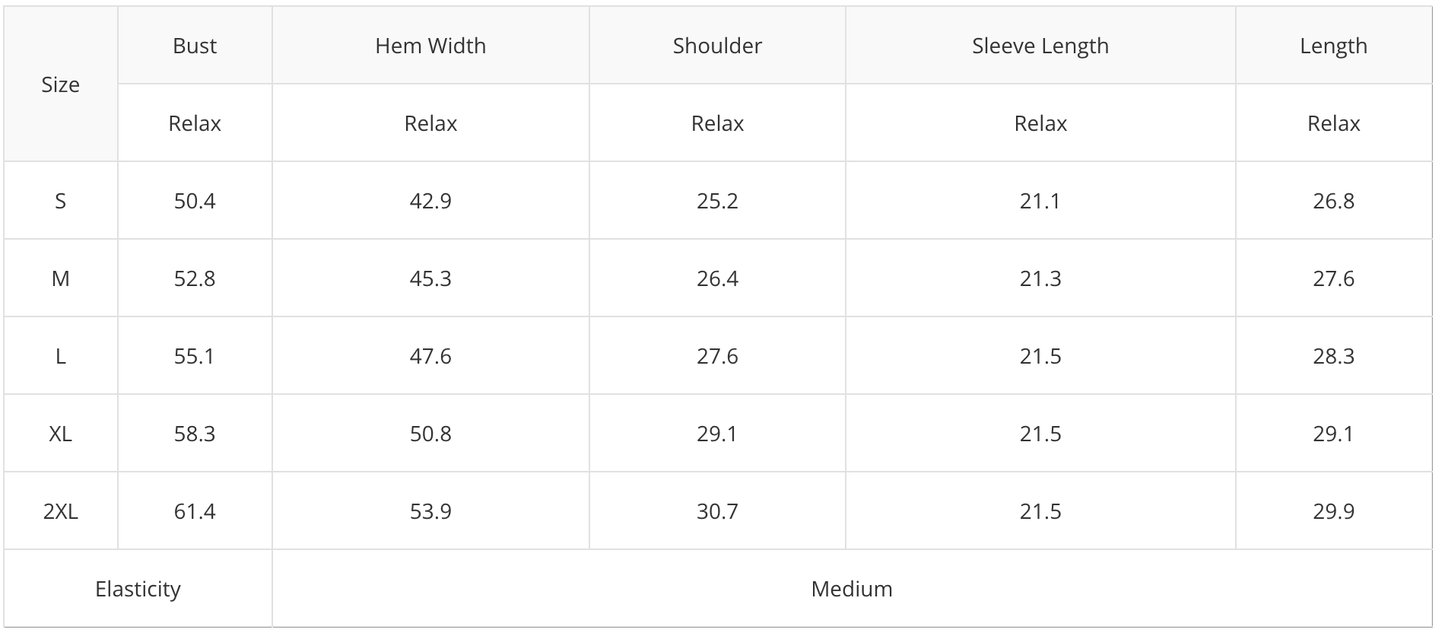Select the XL size row label
This screenshot has height=636, width=1445.
point(60,434)
